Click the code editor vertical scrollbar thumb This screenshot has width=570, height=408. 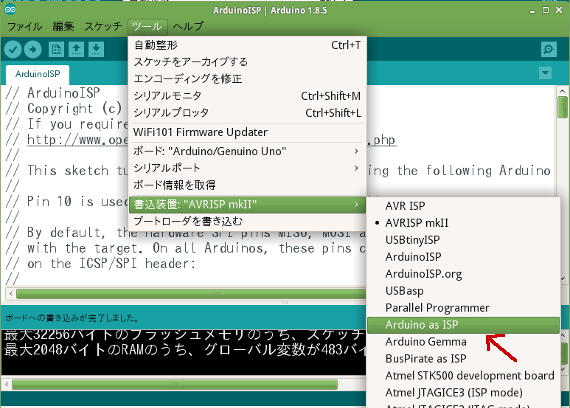pos(562,107)
